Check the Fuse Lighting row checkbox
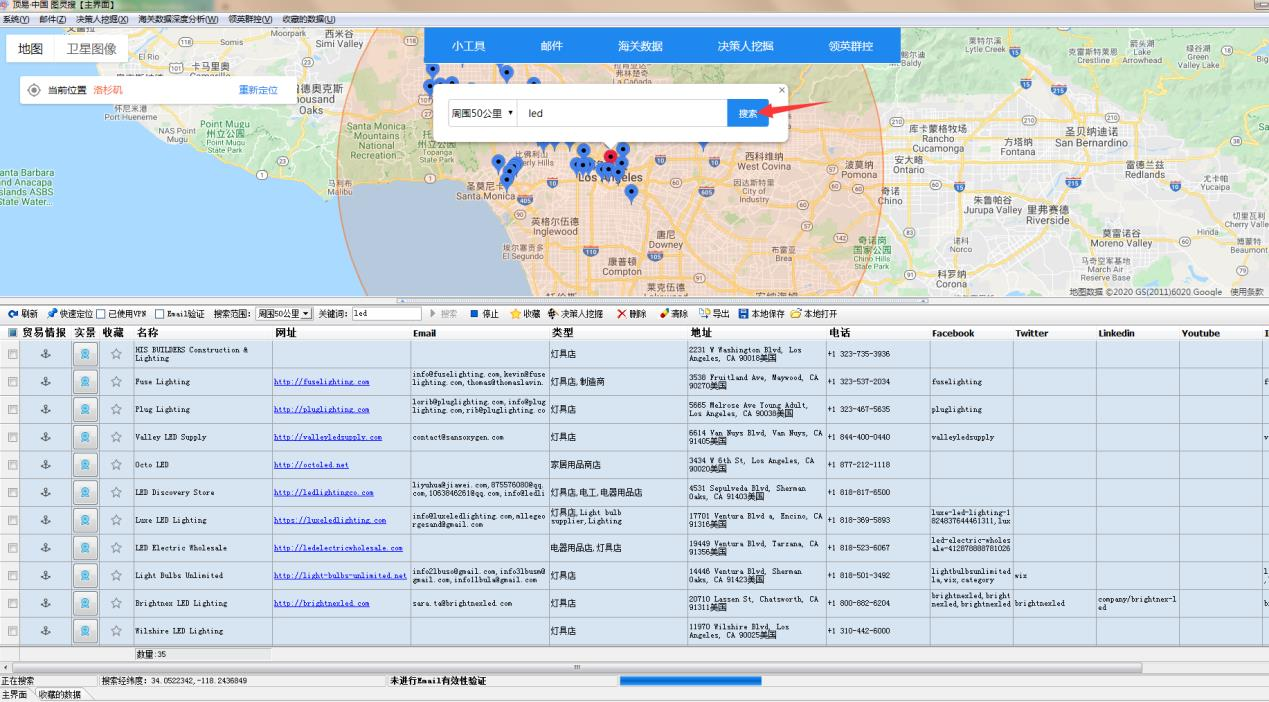1269x702 pixels. click(x=12, y=381)
